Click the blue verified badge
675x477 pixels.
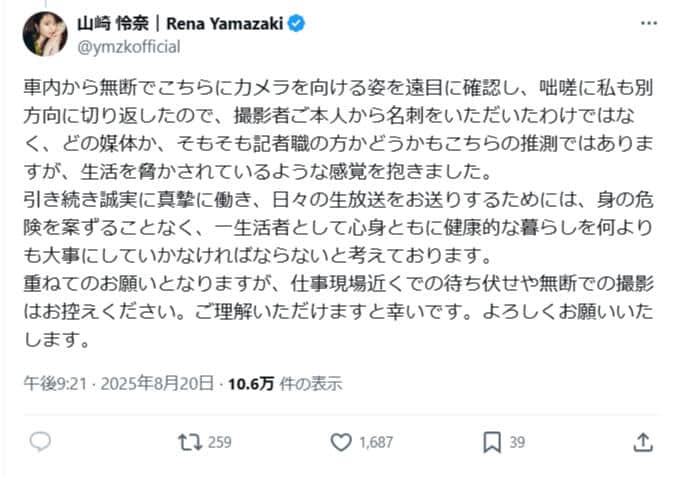click(x=297, y=24)
